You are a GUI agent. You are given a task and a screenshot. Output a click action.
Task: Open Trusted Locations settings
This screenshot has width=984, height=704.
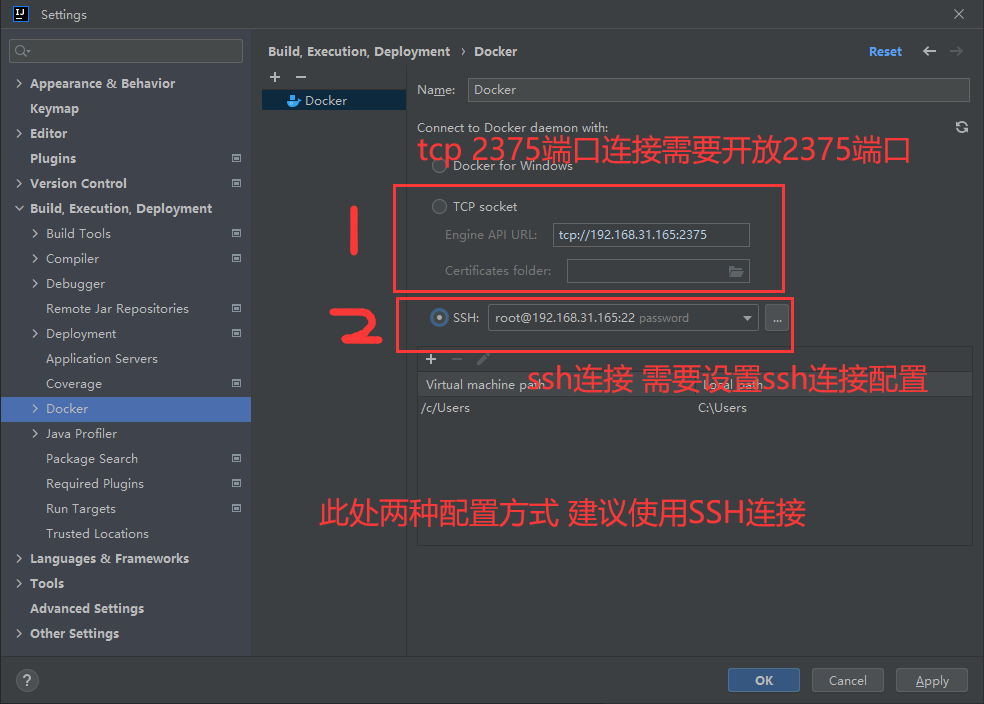(97, 533)
